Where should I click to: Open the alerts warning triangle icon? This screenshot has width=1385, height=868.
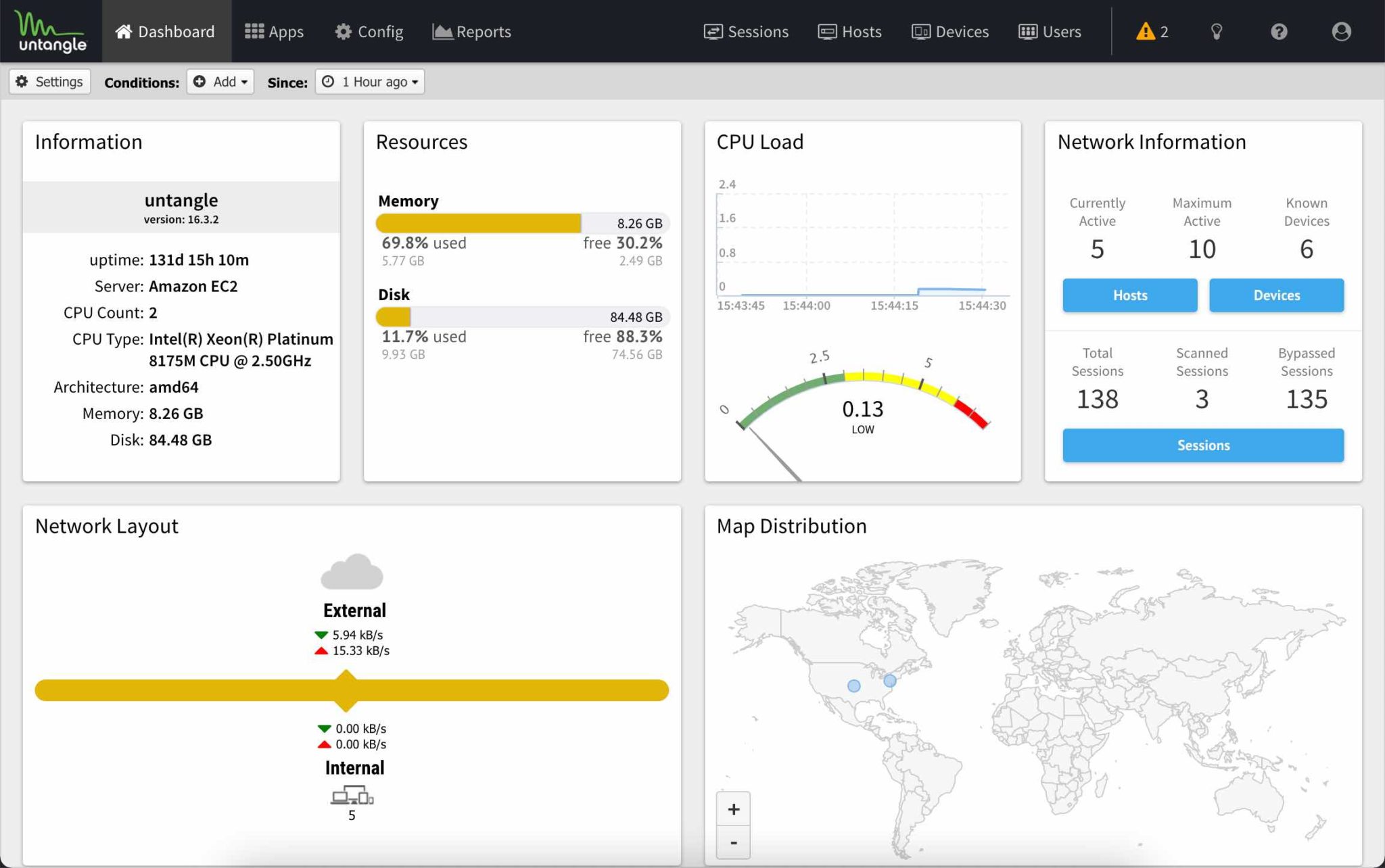click(1148, 31)
